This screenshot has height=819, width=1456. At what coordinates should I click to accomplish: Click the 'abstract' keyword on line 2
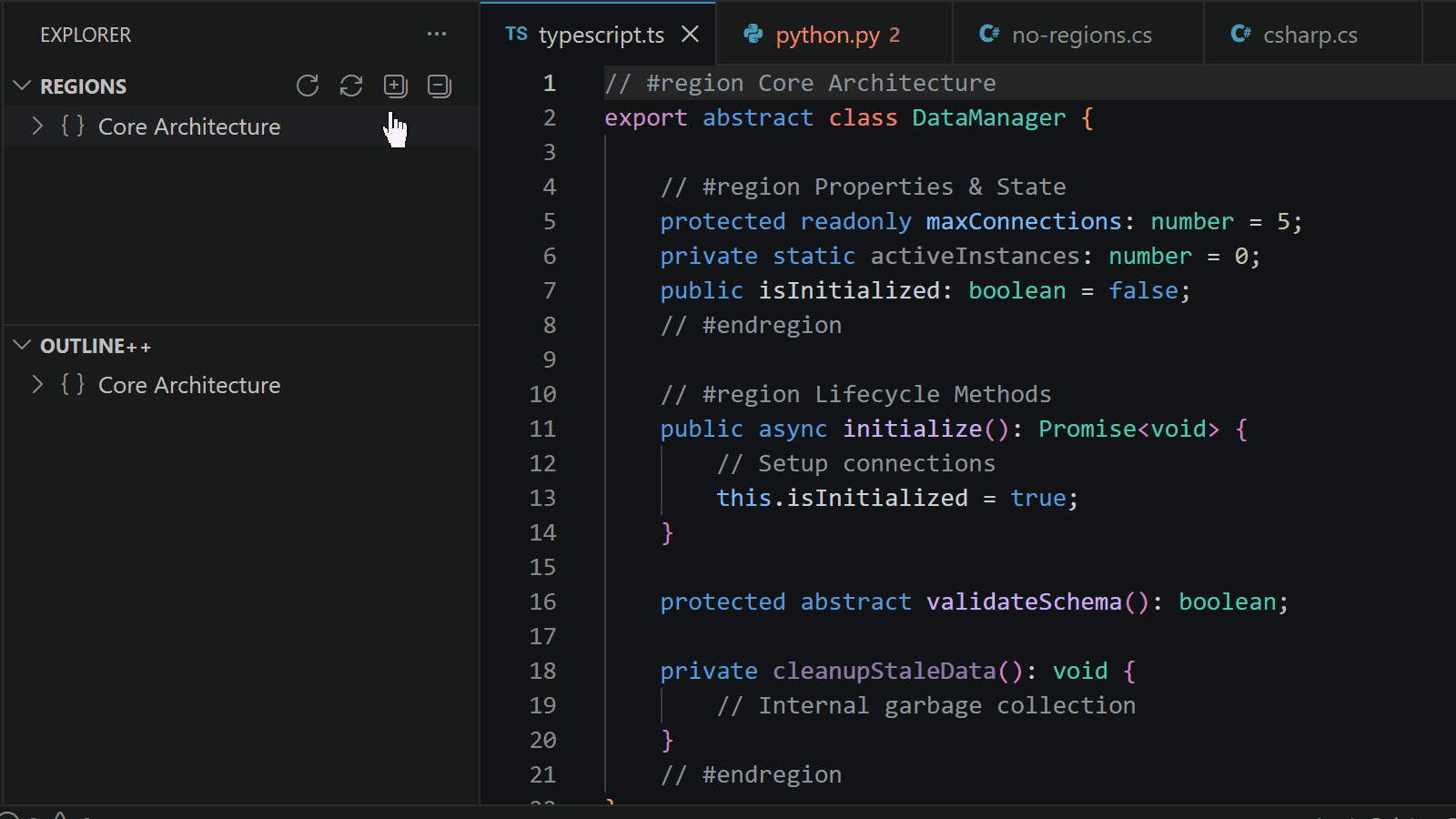tap(758, 117)
